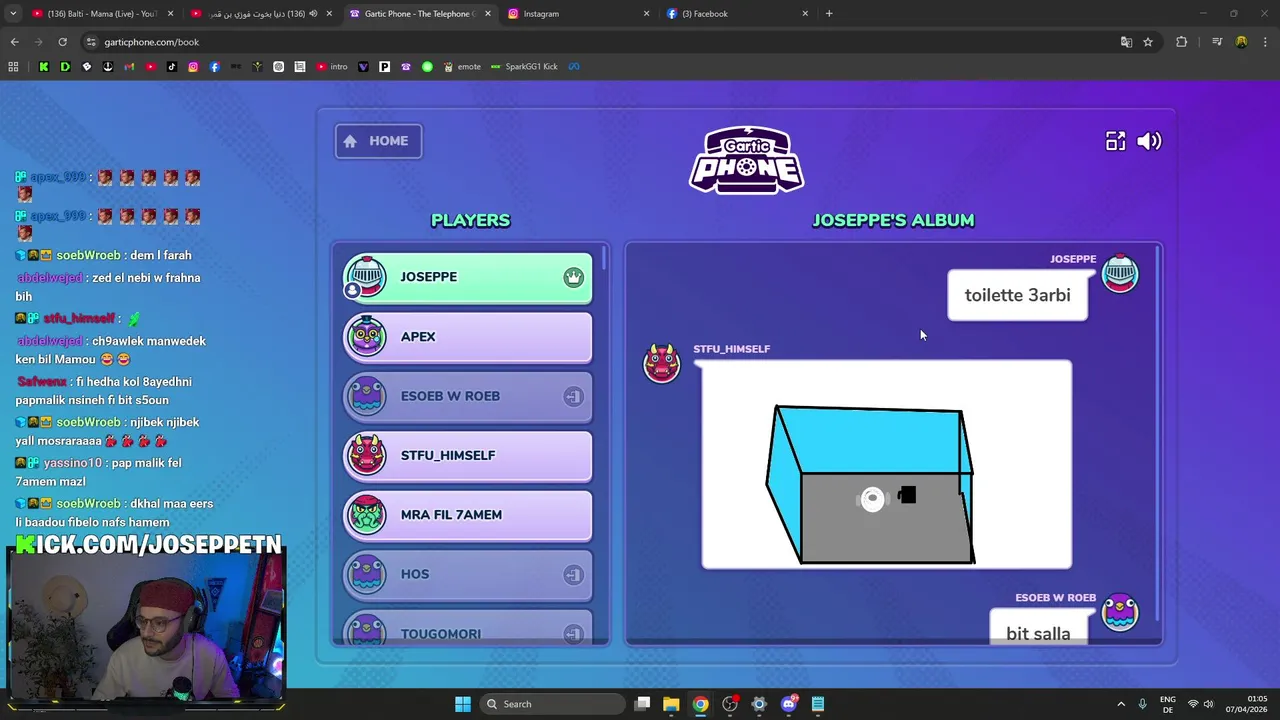Click the exit icon on ESOEB W ROEB row
Screen dimensions: 1280x720
pos(573,396)
